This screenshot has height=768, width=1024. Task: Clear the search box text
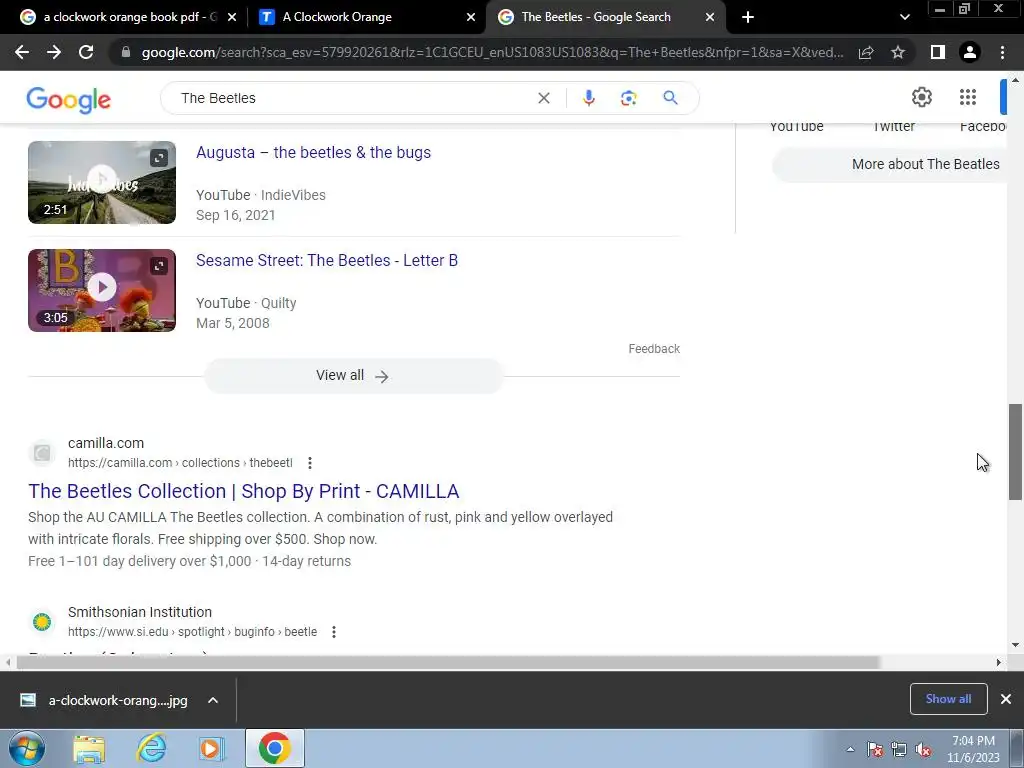[543, 98]
